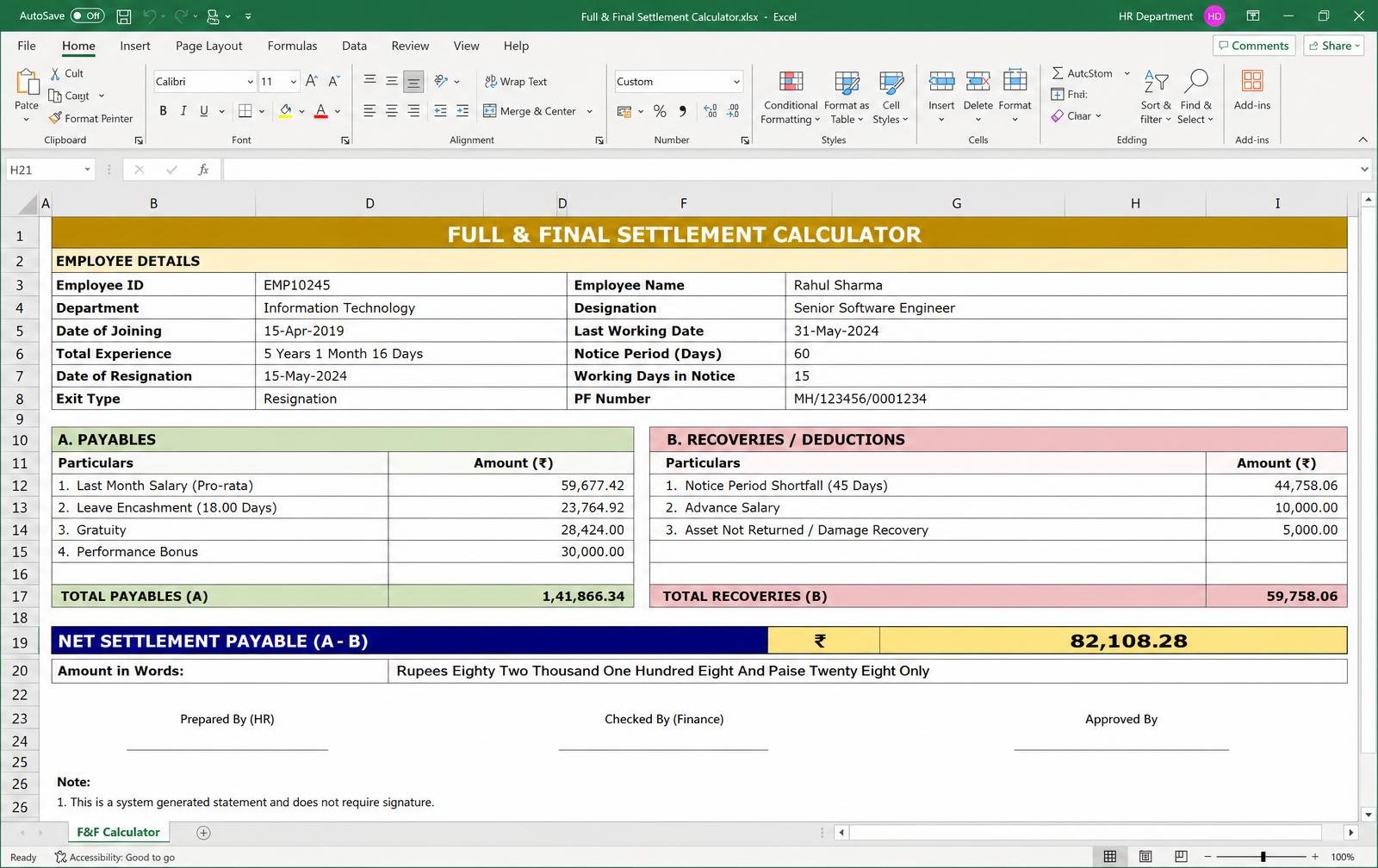Viewport: 1378px width, 868px height.
Task: Click the vertical scrollbar down arrow
Action: tap(1369, 814)
